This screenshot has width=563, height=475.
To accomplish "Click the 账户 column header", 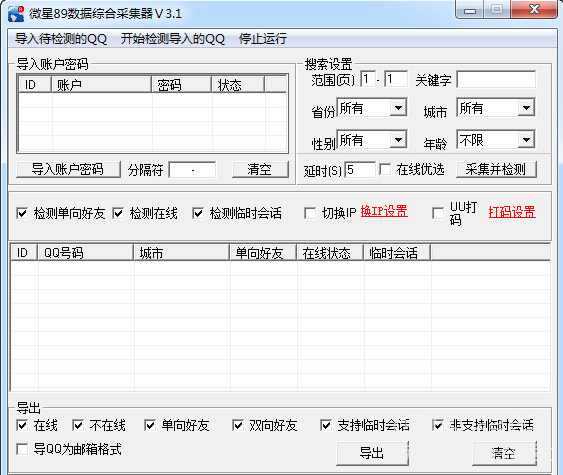I will (x=101, y=85).
